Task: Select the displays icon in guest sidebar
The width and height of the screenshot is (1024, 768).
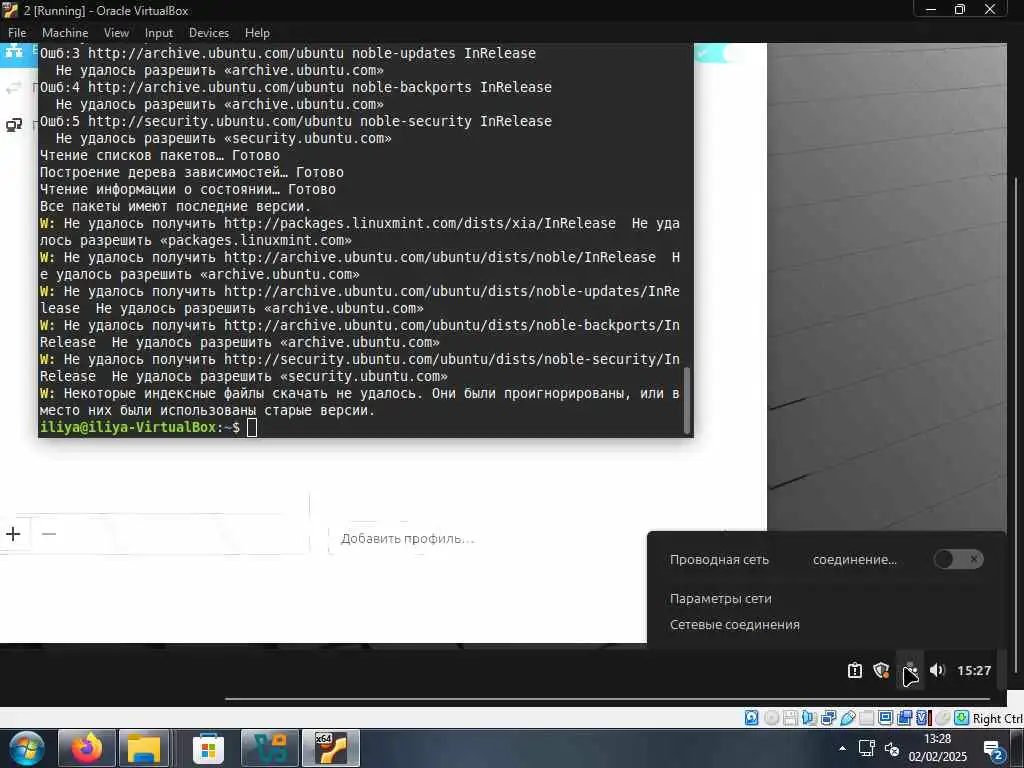Action: pos(14,124)
